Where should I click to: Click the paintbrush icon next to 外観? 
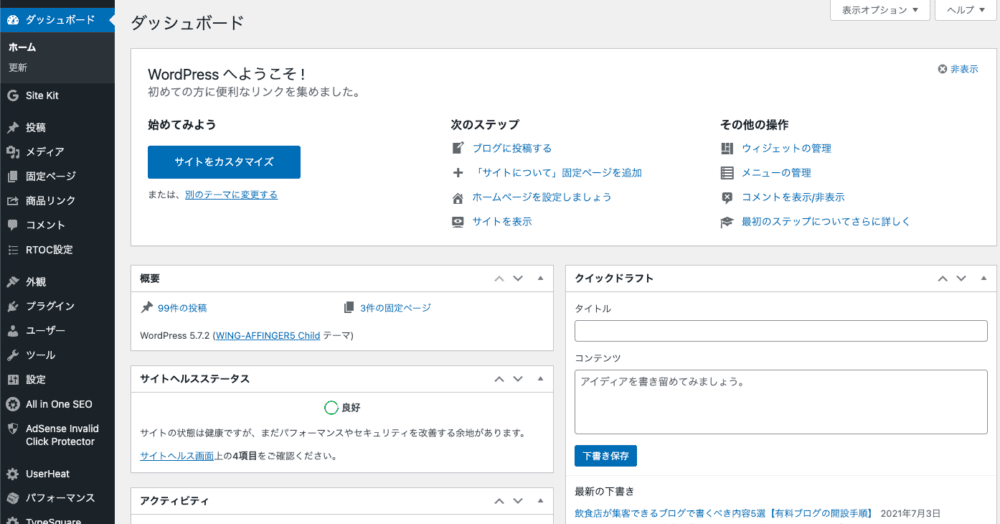[13, 282]
